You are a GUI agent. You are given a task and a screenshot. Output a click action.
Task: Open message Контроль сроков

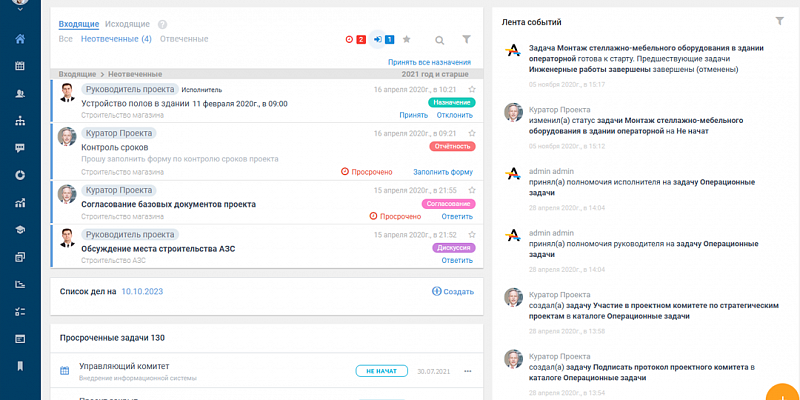click(x=115, y=147)
